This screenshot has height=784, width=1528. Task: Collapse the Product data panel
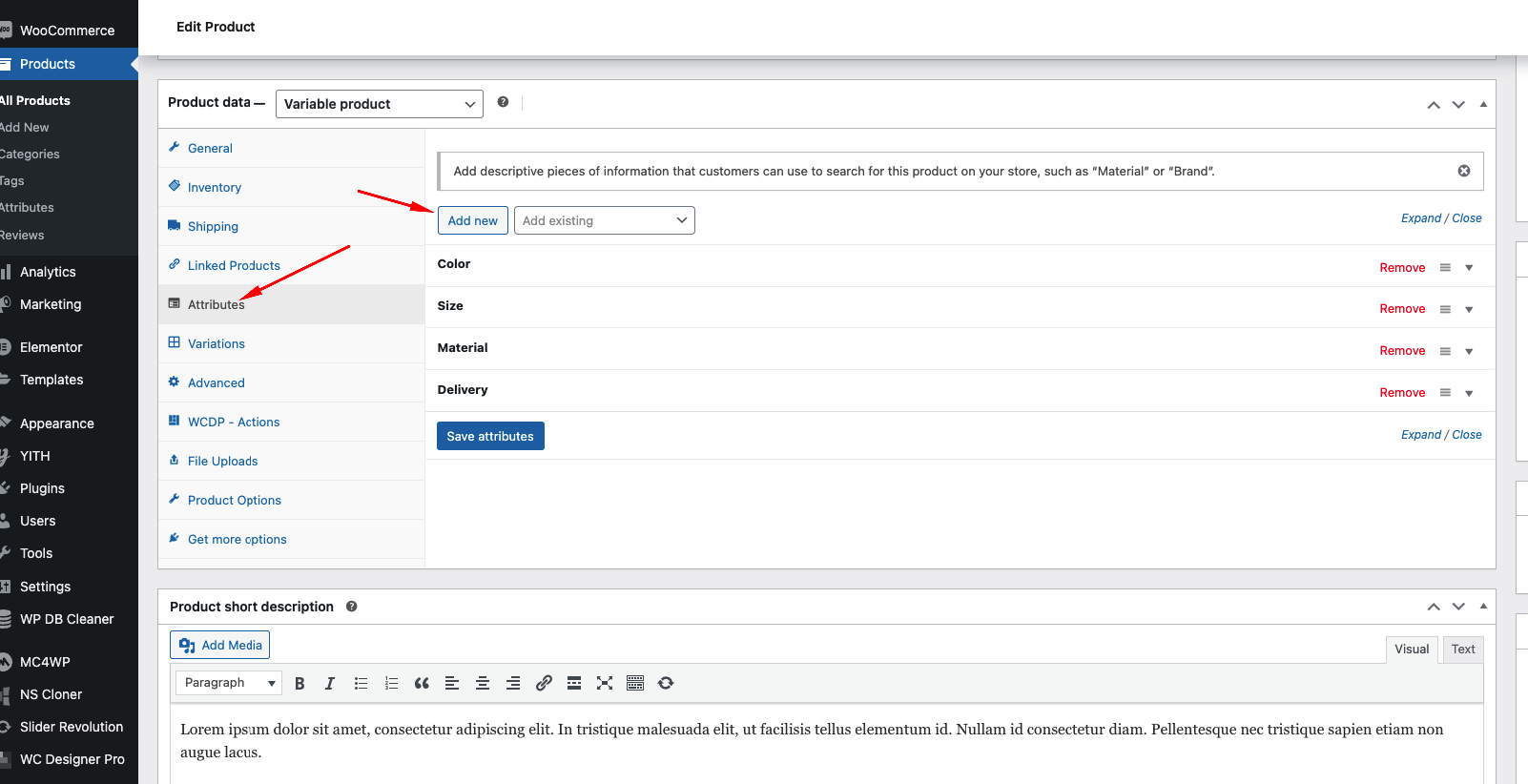[x=1483, y=105]
